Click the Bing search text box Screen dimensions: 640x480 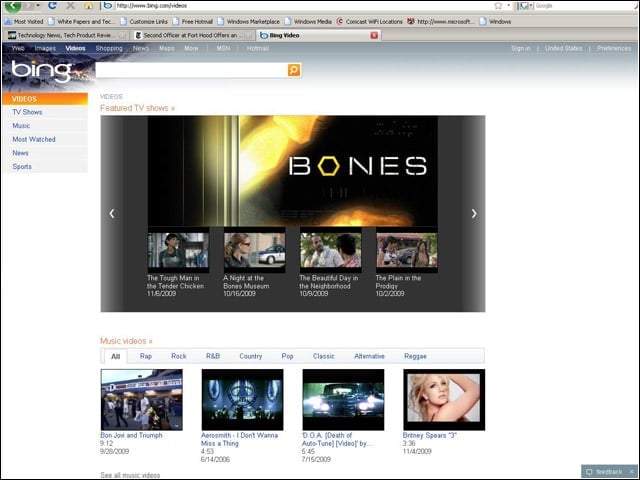point(191,70)
